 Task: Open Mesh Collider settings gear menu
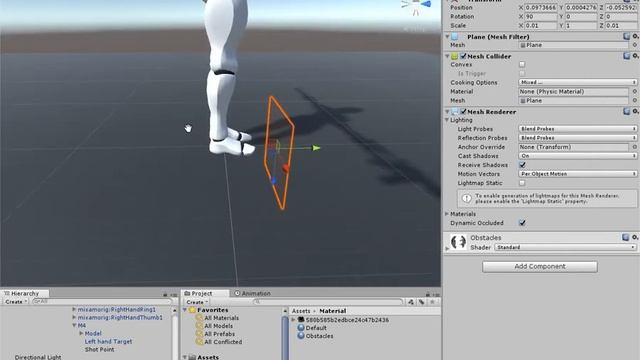point(635,56)
